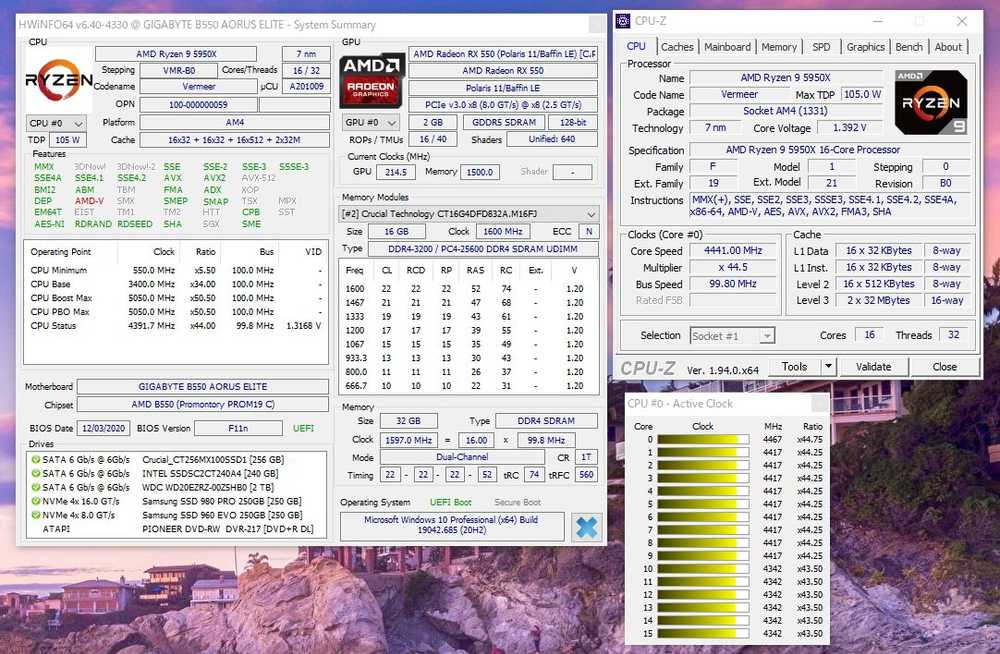Click status icon for Samsung SSD 960 EVO

click(x=36, y=515)
